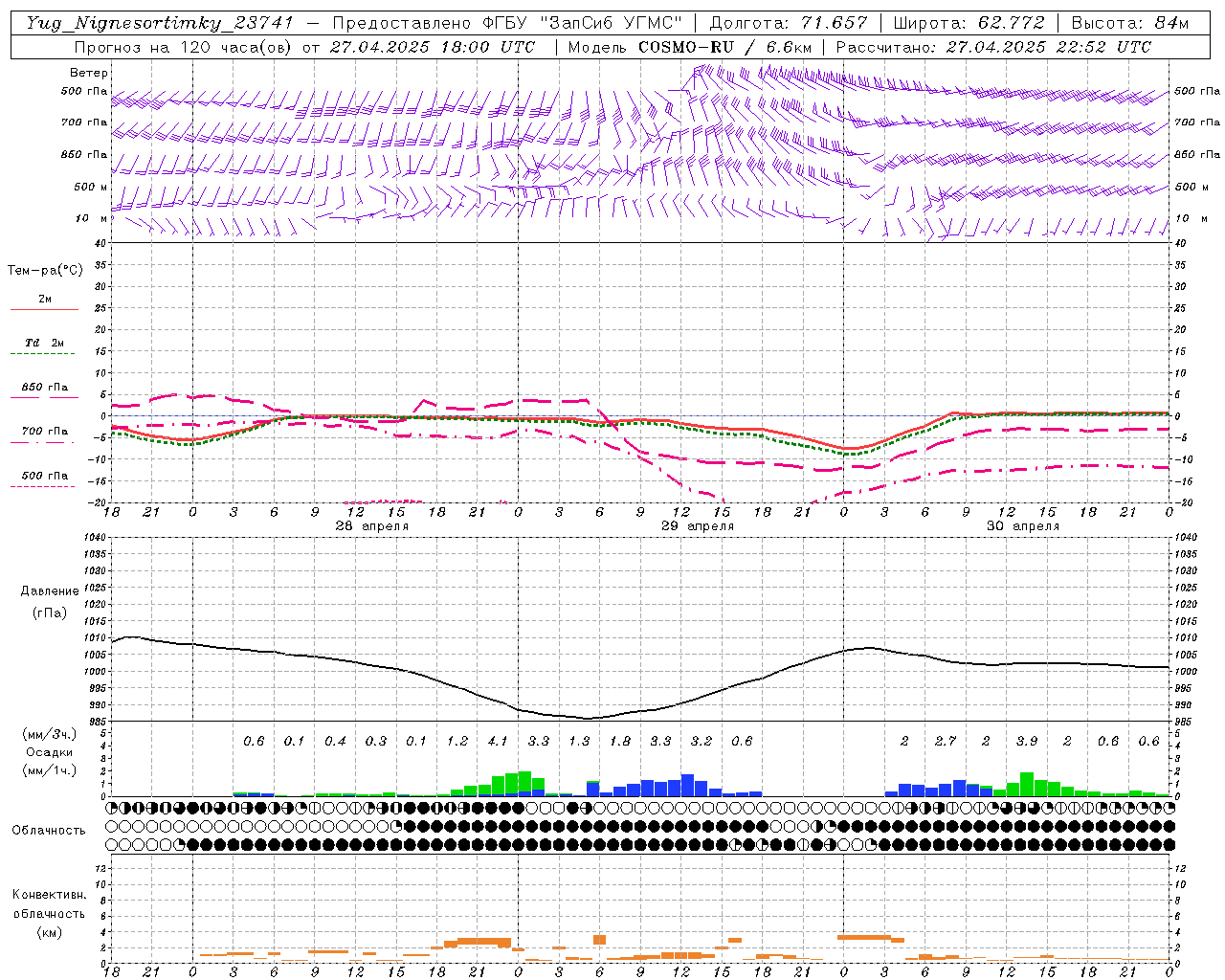Click the (мм/1ч.) units label
The width and height of the screenshot is (1225, 980).
coord(50,769)
